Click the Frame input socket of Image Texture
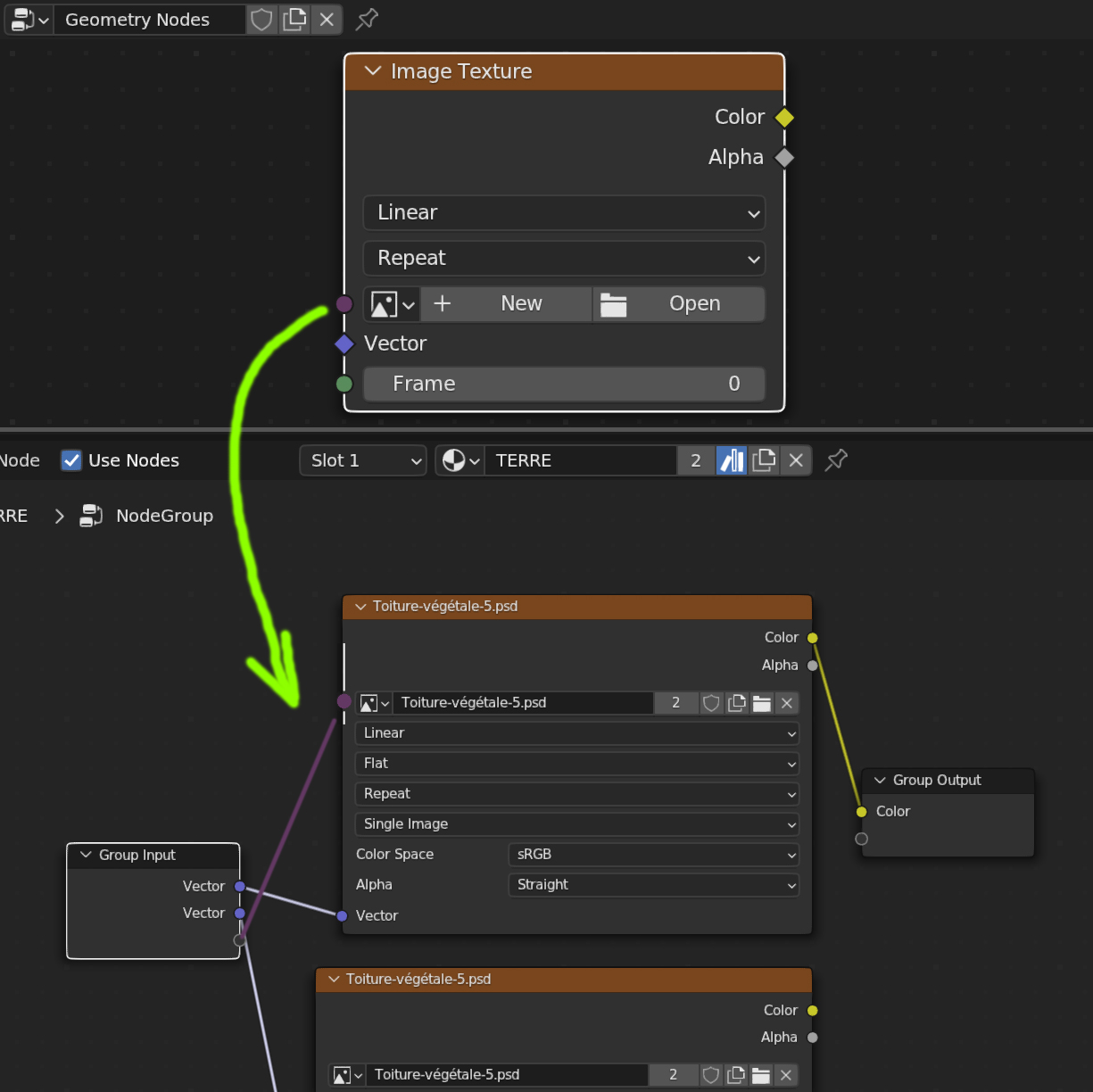Screen dimensions: 1093x1092 pos(344,384)
